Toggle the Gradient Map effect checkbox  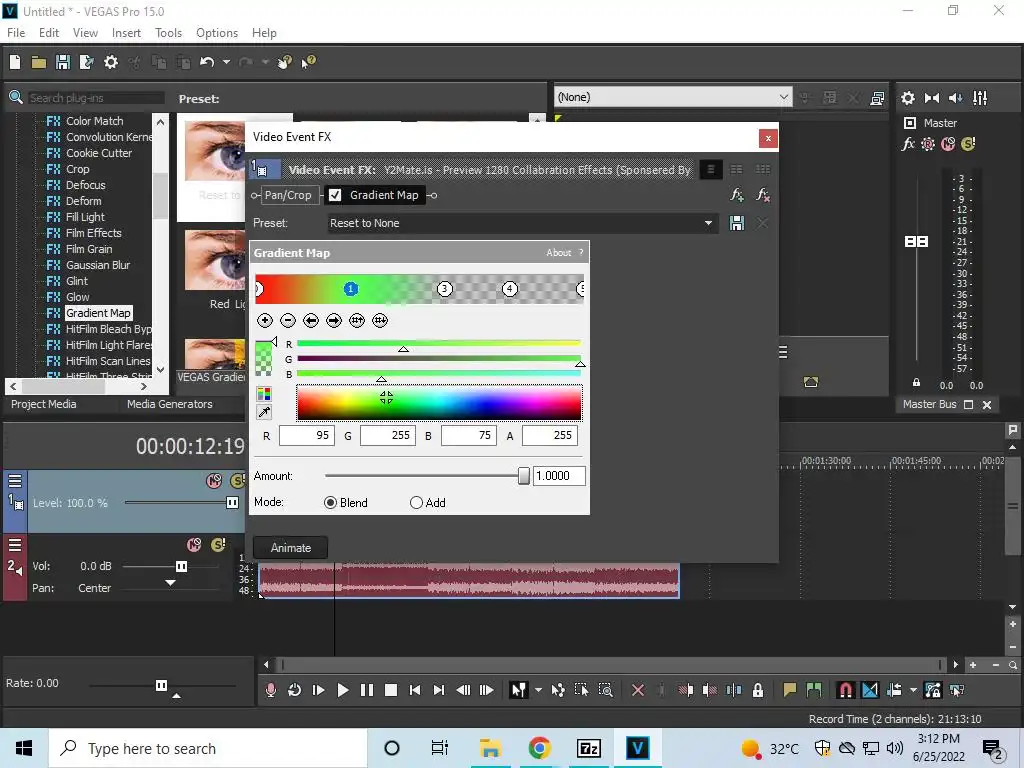[x=335, y=195]
